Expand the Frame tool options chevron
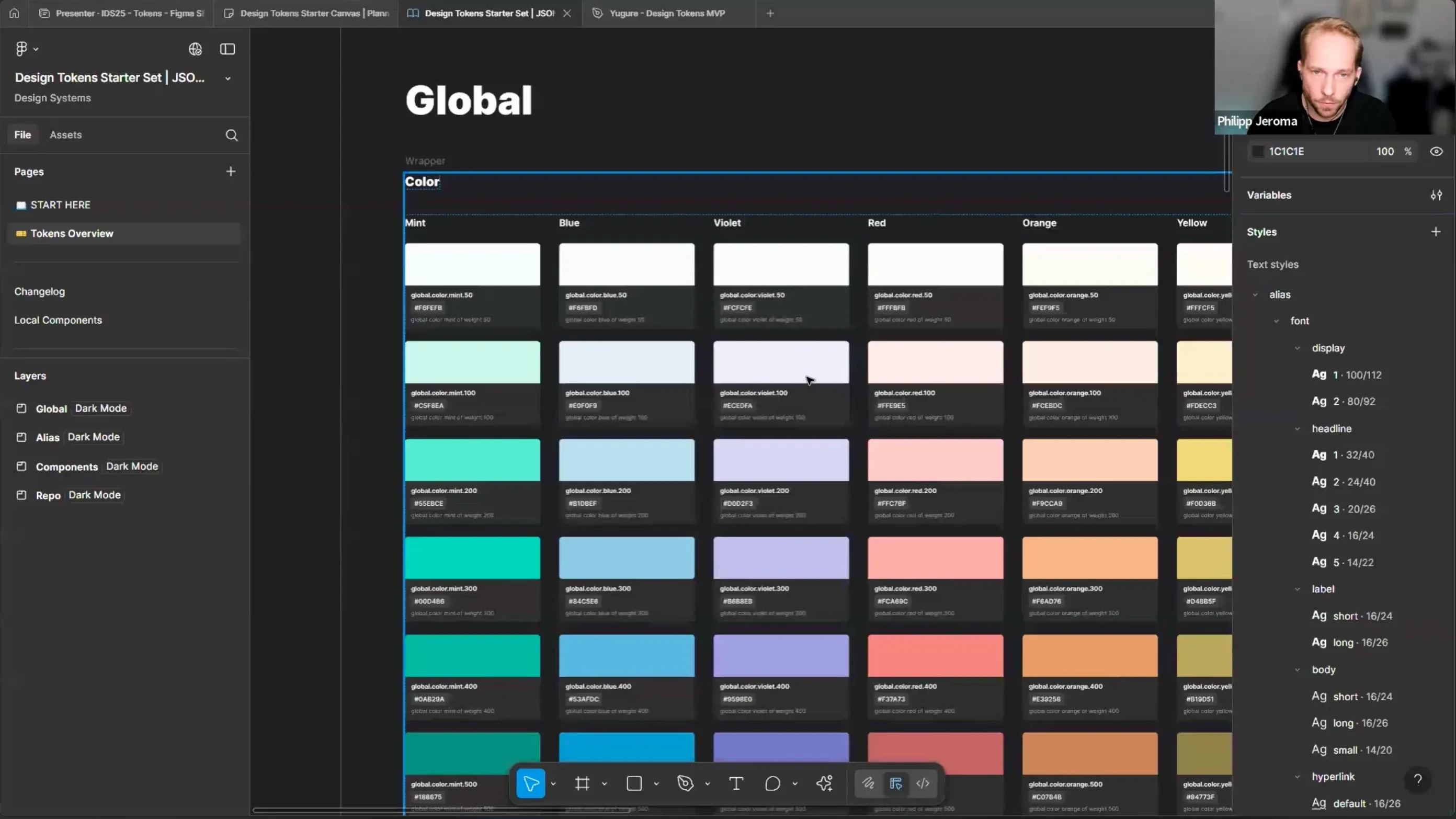The image size is (1456, 819). (x=604, y=783)
